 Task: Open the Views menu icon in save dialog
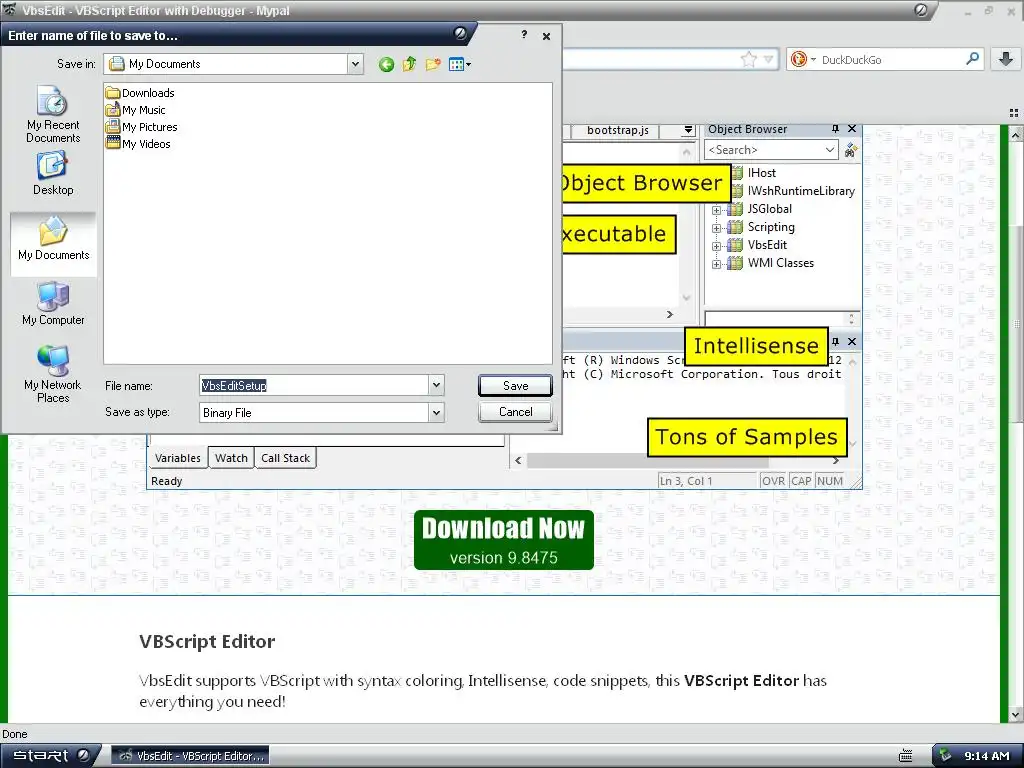click(x=460, y=64)
